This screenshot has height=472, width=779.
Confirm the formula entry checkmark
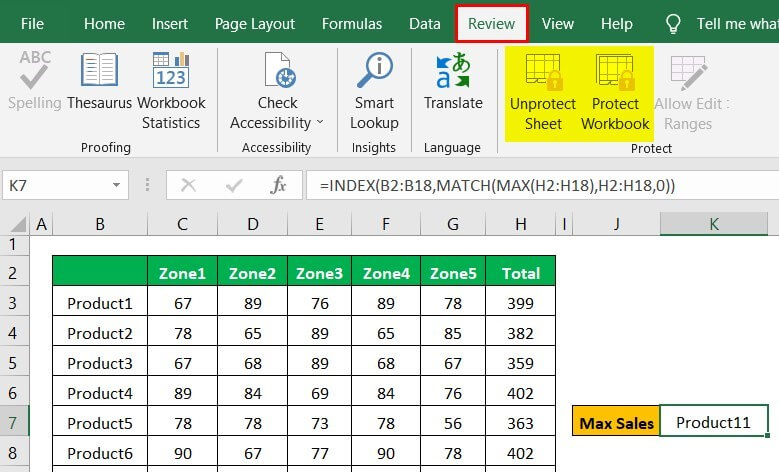(234, 185)
